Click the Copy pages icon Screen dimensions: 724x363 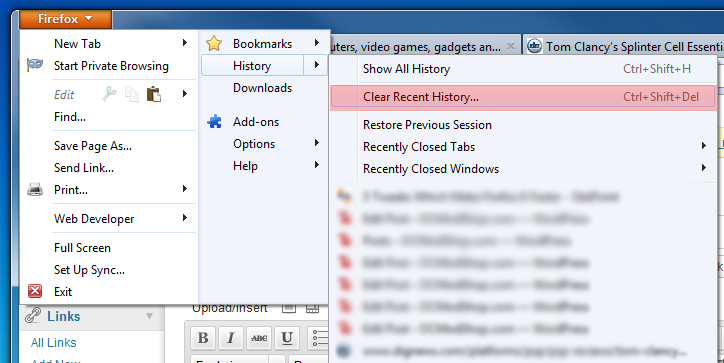click(132, 94)
